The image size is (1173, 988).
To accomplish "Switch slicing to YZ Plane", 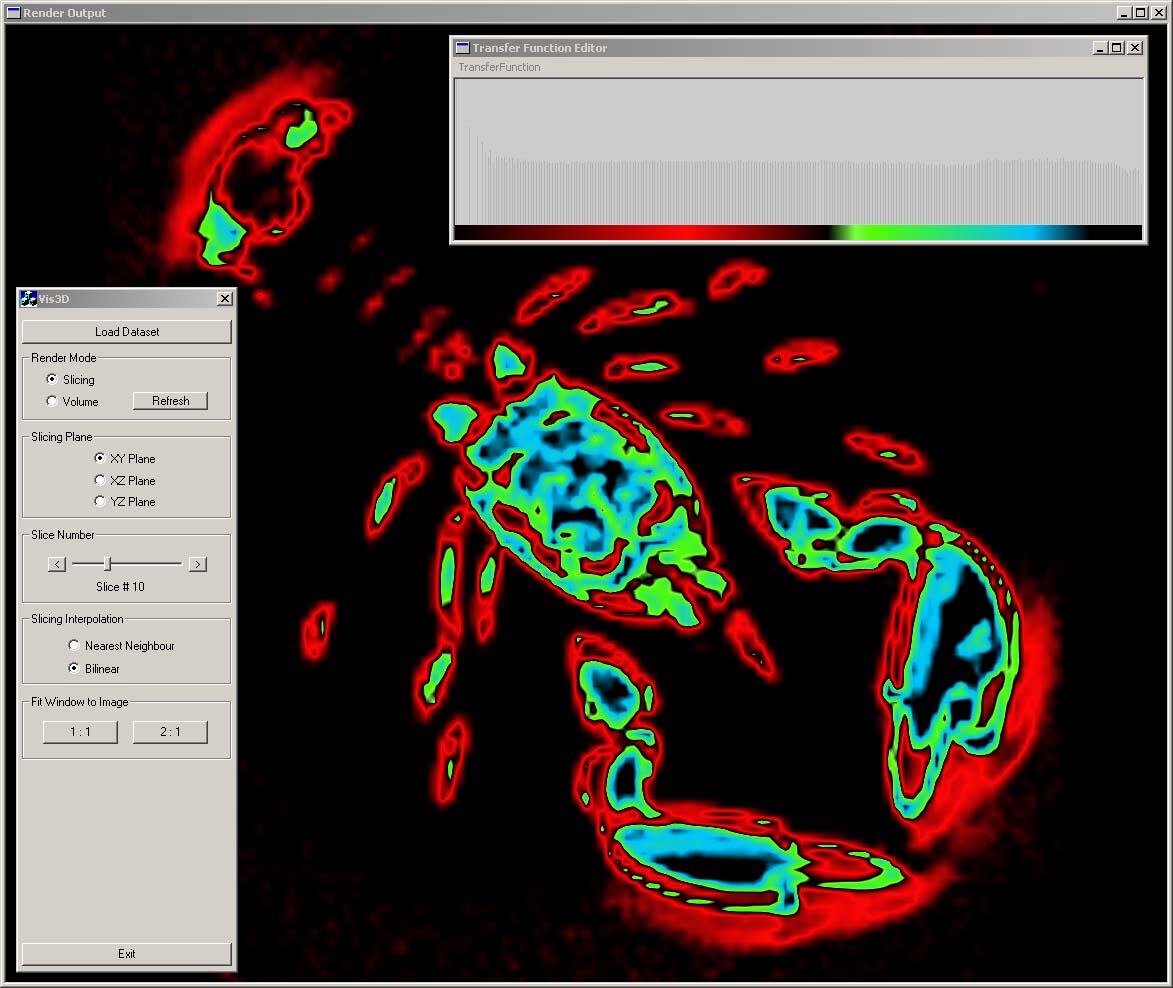I will (100, 501).
